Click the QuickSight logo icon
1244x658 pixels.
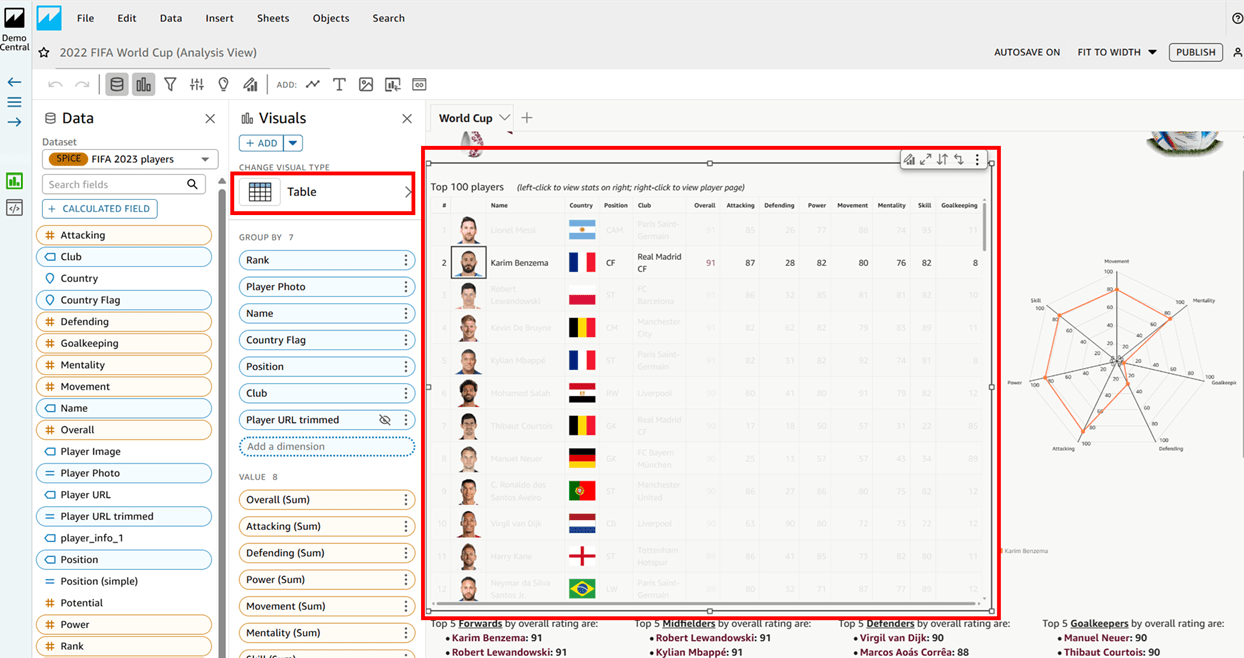click(49, 17)
